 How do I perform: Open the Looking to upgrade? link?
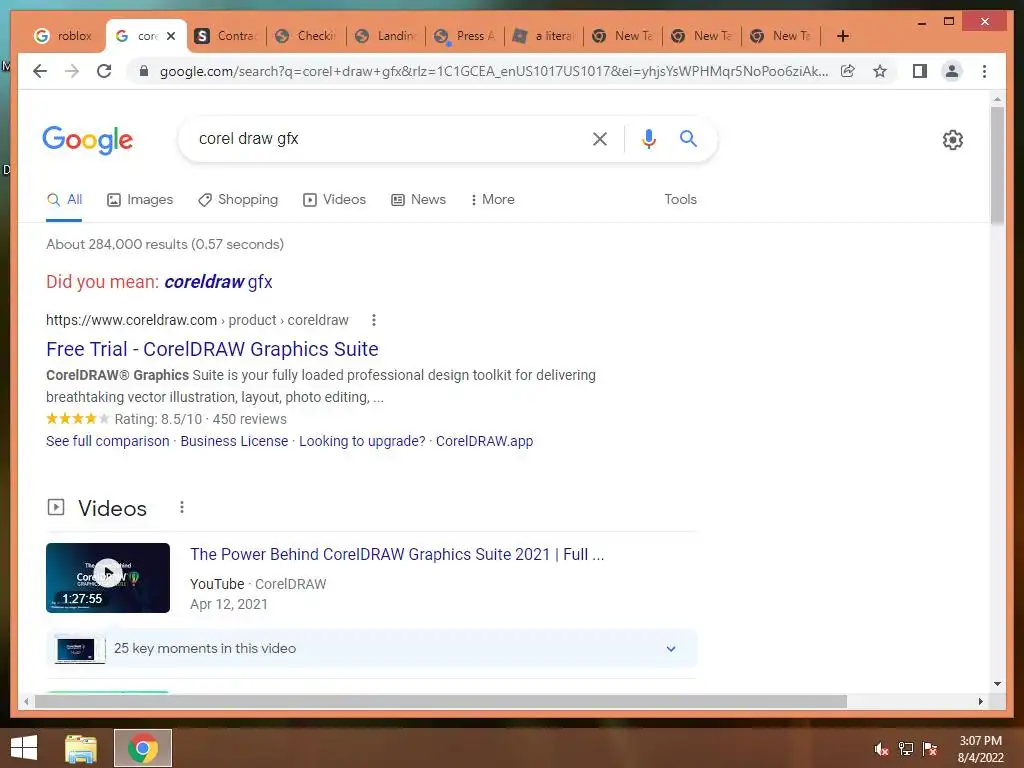(x=362, y=441)
